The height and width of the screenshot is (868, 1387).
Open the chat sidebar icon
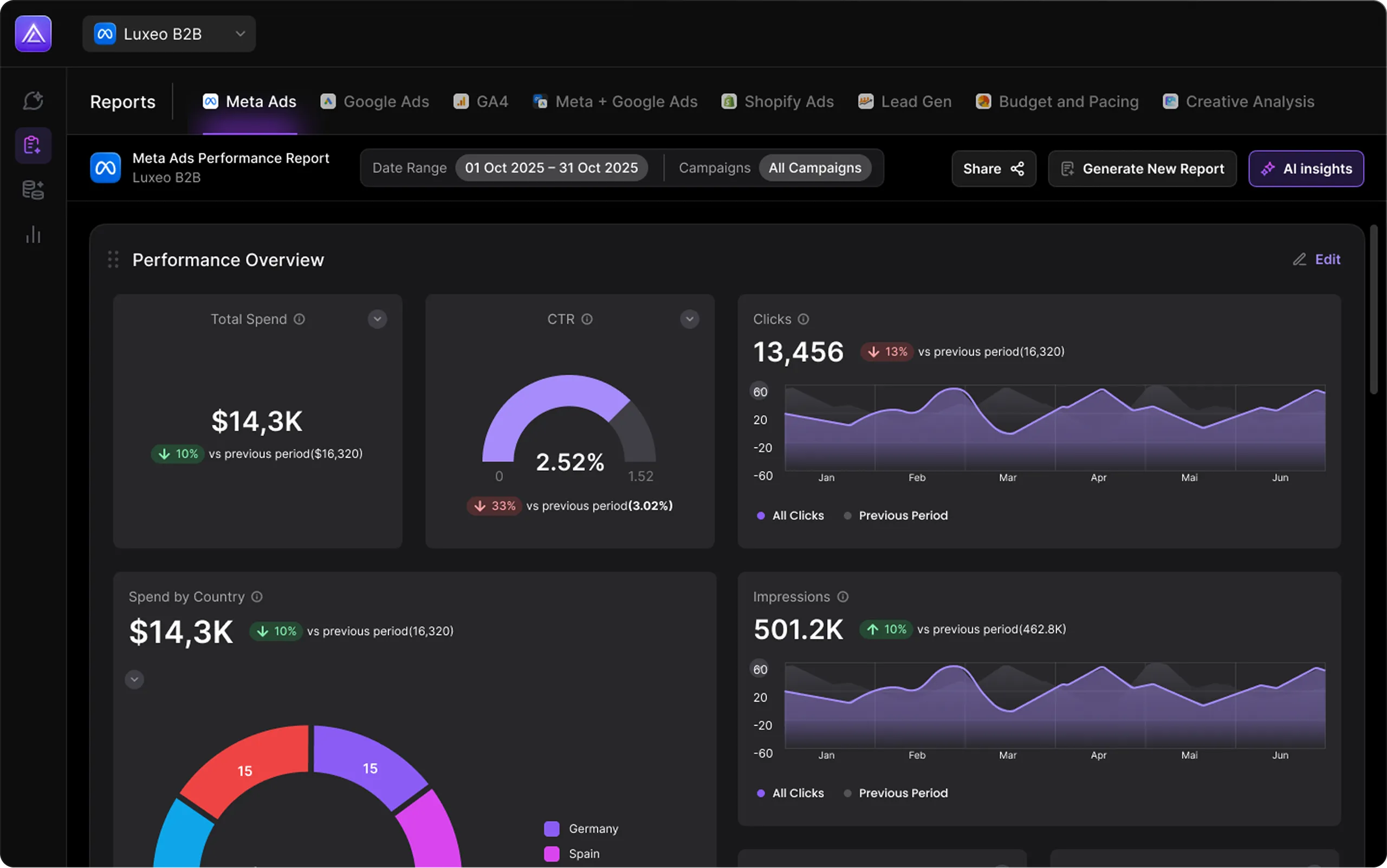coord(33,100)
